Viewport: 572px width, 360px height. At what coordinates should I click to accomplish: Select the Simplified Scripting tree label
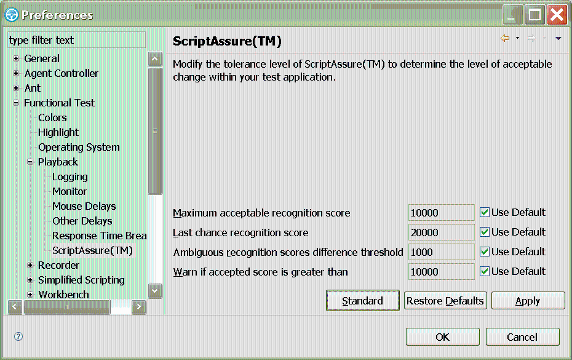point(81,280)
